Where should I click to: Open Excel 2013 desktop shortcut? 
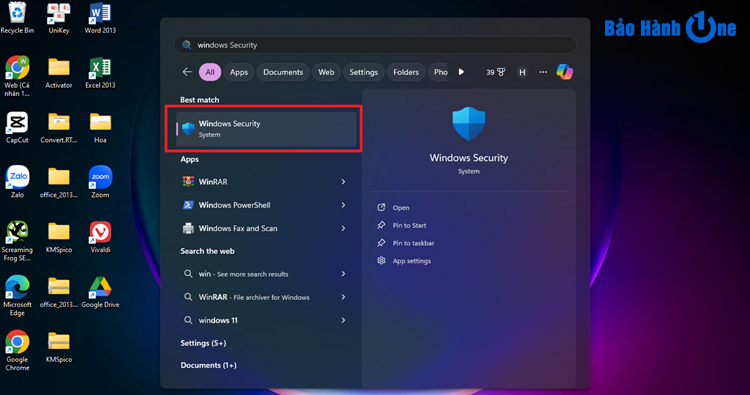click(x=100, y=73)
